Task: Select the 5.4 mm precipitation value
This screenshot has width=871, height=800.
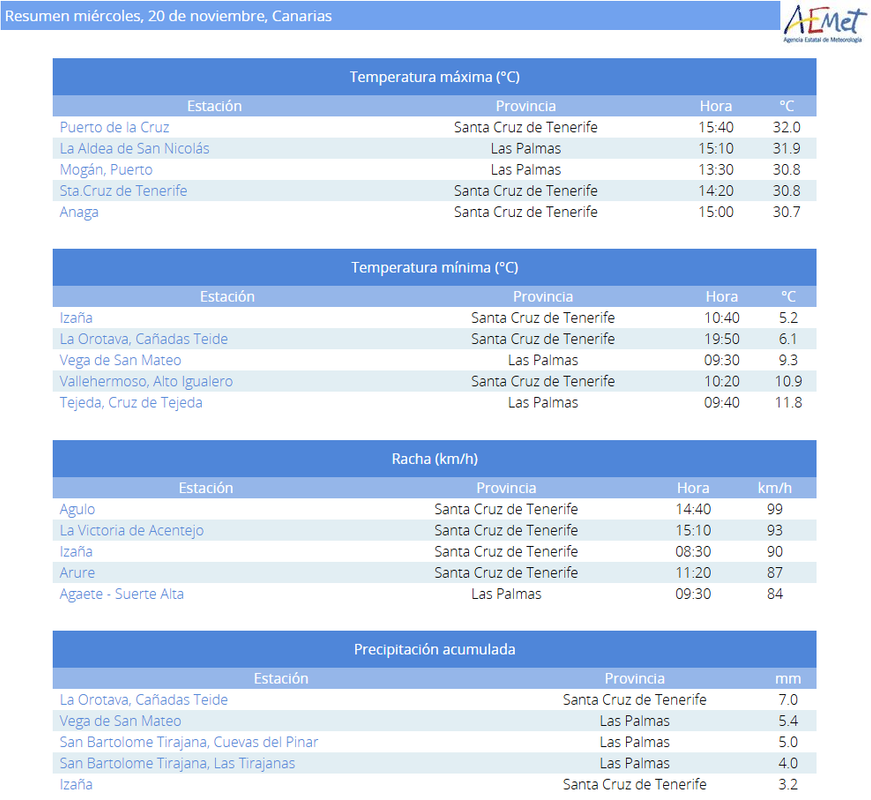Action: pyautogui.click(x=788, y=721)
